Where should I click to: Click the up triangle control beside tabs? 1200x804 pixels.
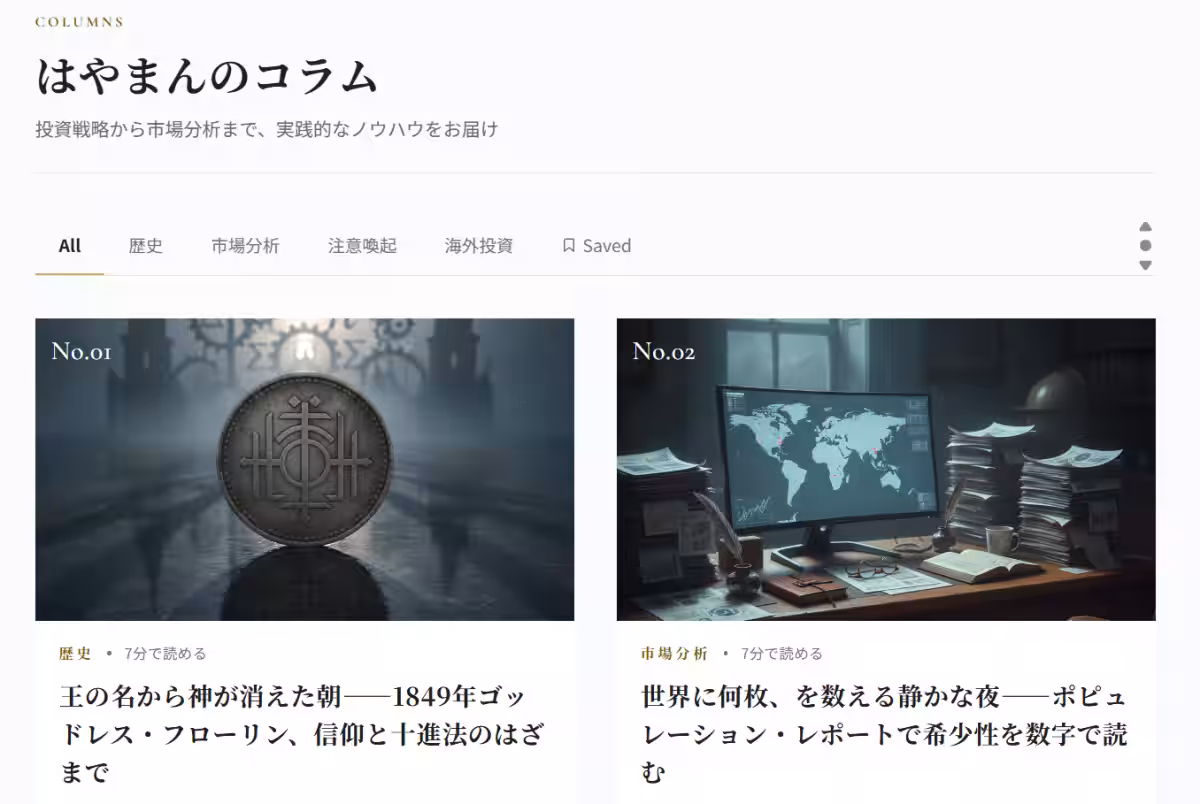pos(1145,227)
